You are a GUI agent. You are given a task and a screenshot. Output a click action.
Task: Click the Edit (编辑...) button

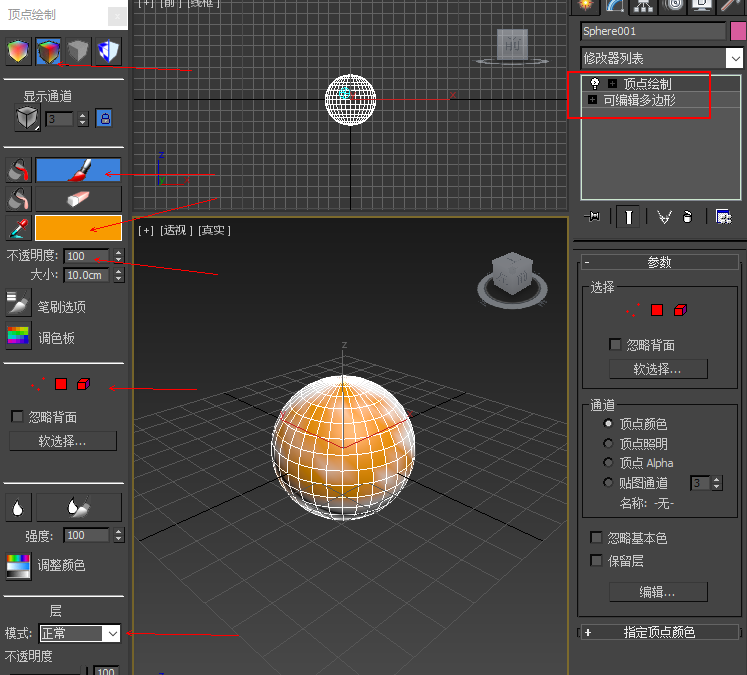click(x=658, y=592)
